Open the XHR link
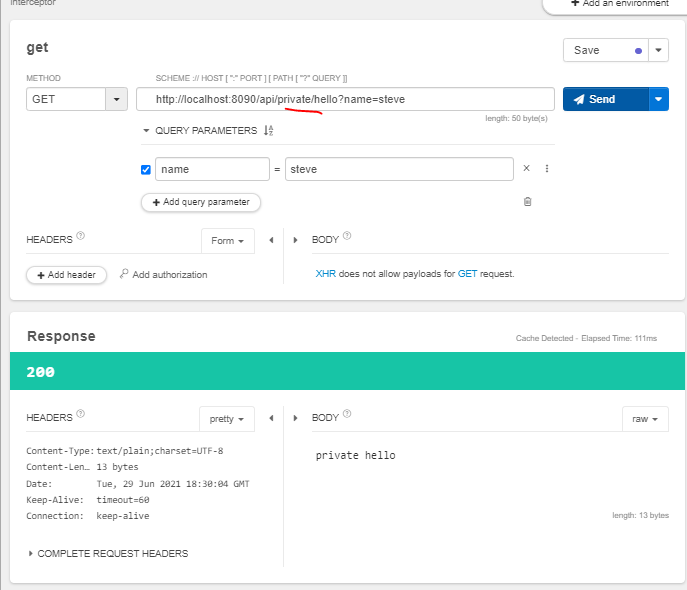The height and width of the screenshot is (590, 687). pos(326,274)
